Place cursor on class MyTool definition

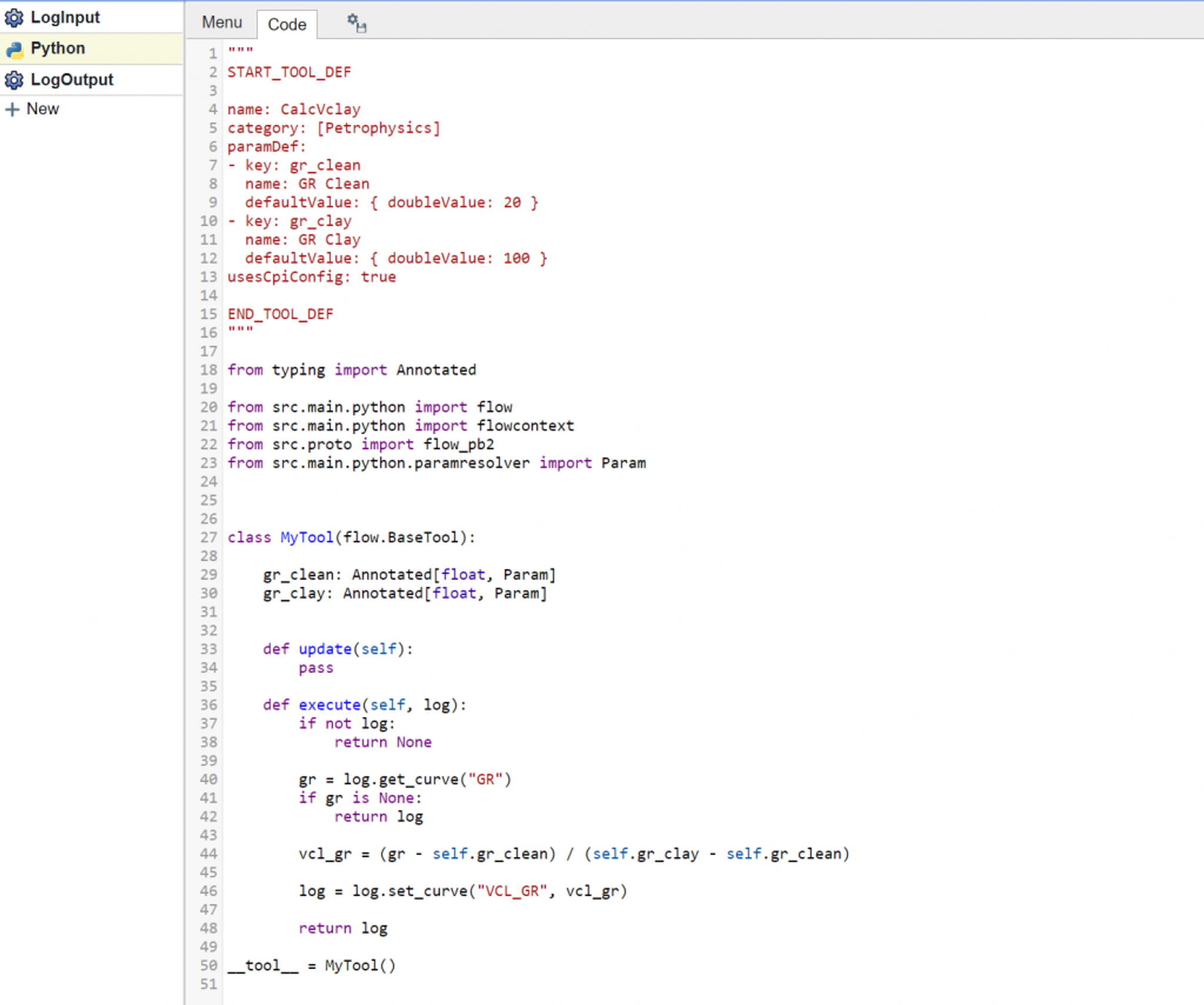351,538
